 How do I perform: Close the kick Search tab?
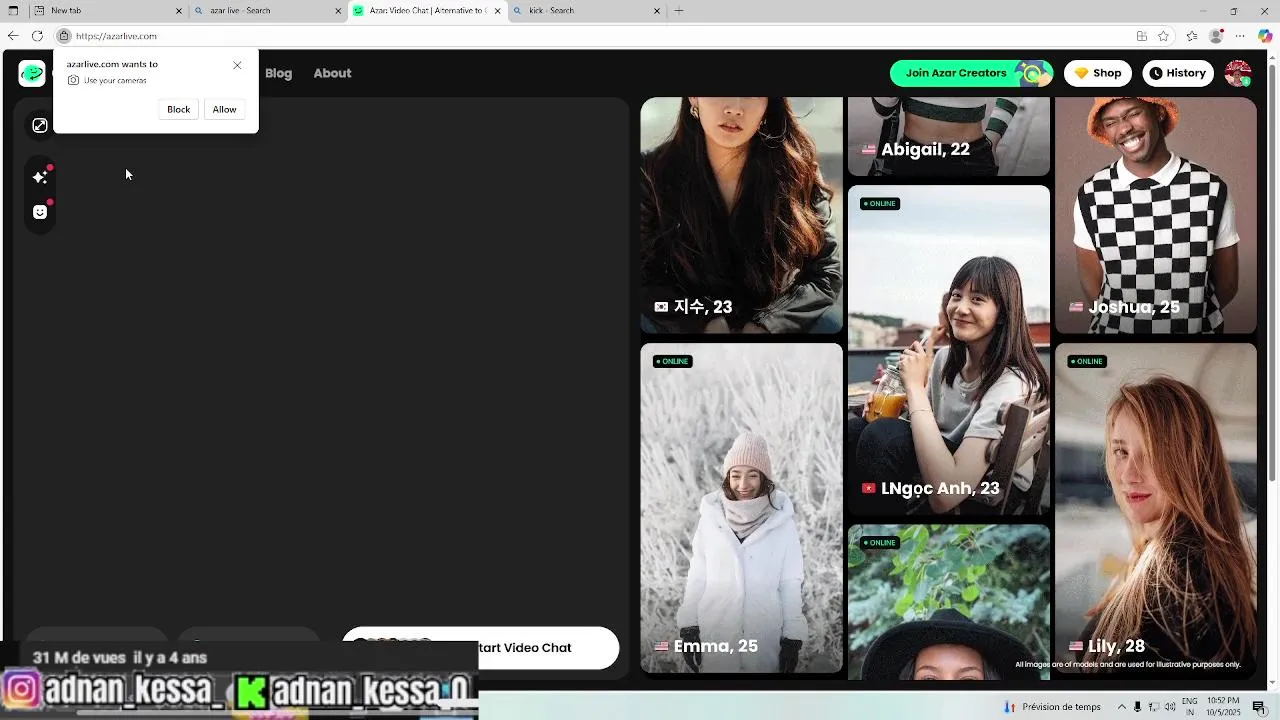pyautogui.click(x=657, y=11)
